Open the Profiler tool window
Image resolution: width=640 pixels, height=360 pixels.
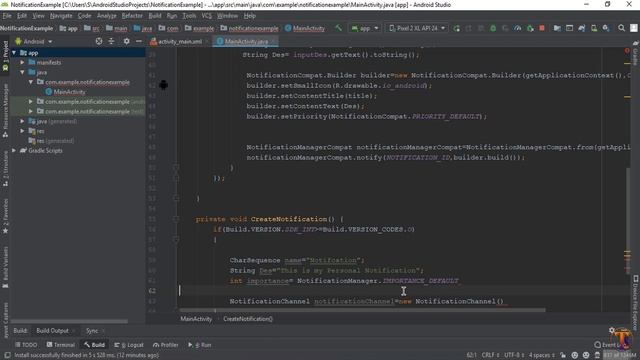point(166,345)
